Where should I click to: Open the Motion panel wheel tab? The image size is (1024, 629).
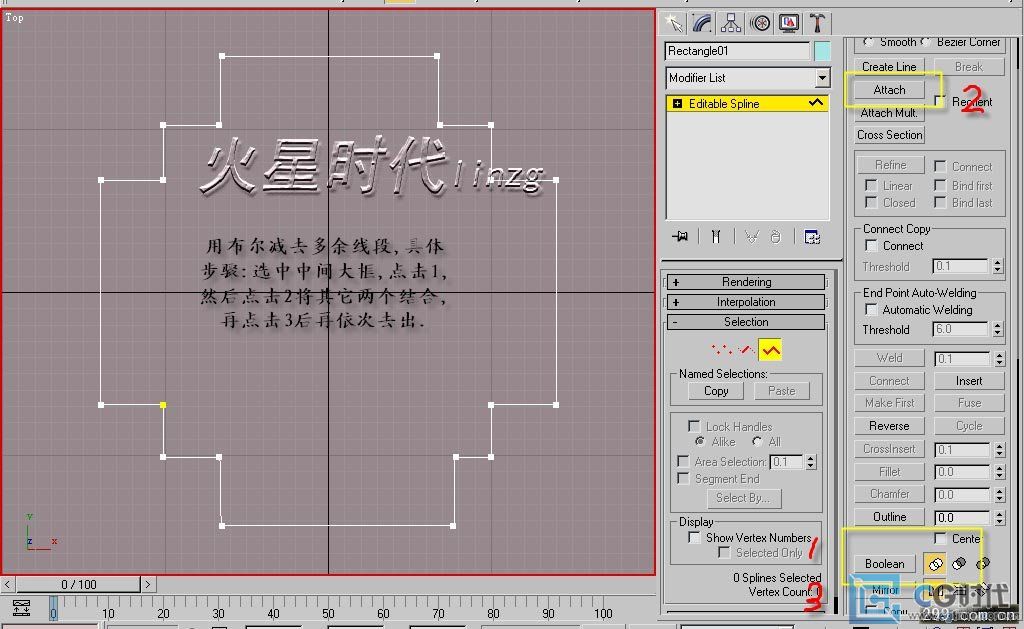pyautogui.click(x=760, y=24)
